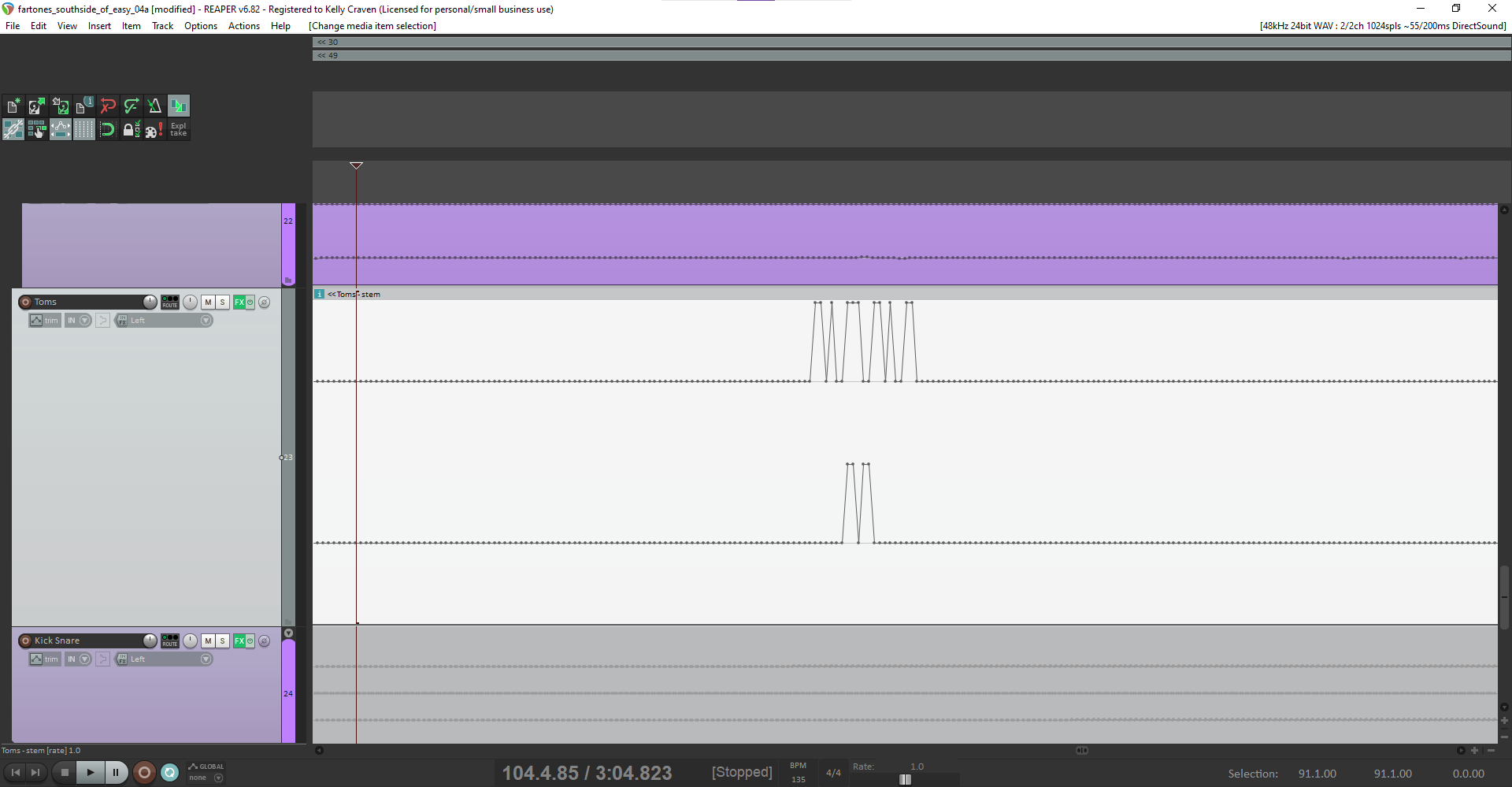Open the Insert menu
The image size is (1512, 787).
click(x=99, y=26)
